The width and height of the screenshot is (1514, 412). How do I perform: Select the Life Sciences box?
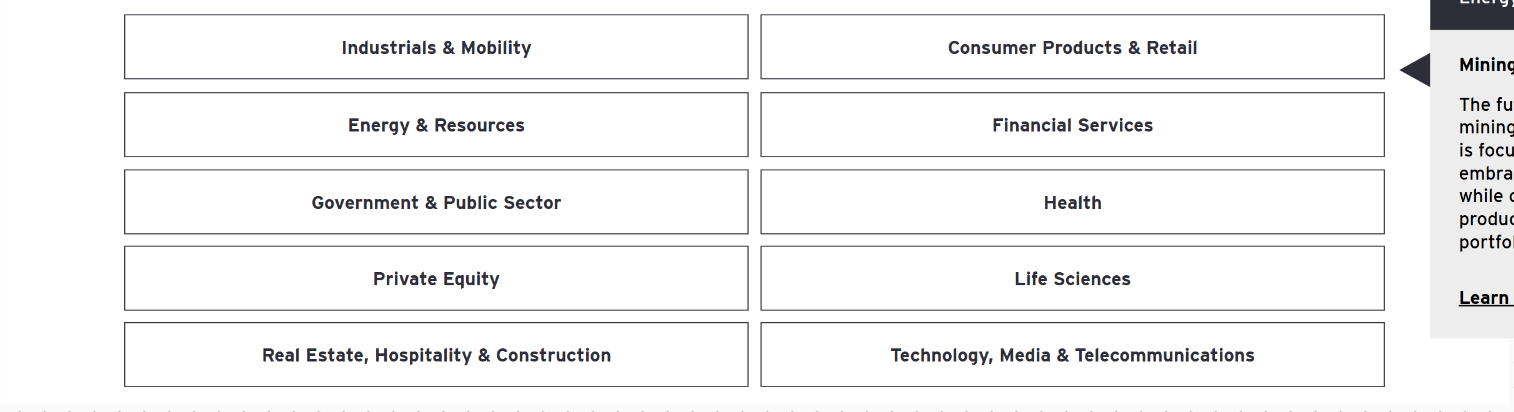tap(1072, 279)
